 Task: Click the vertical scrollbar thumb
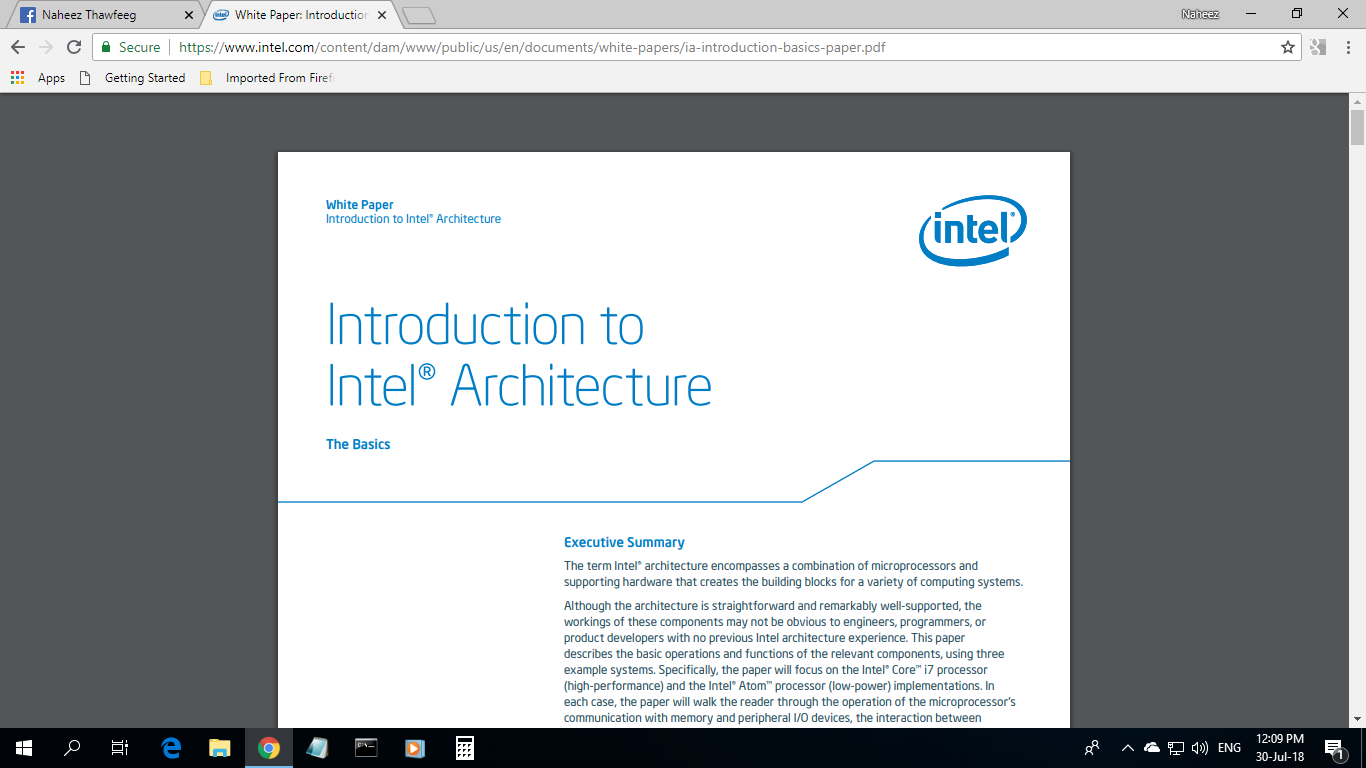1357,128
